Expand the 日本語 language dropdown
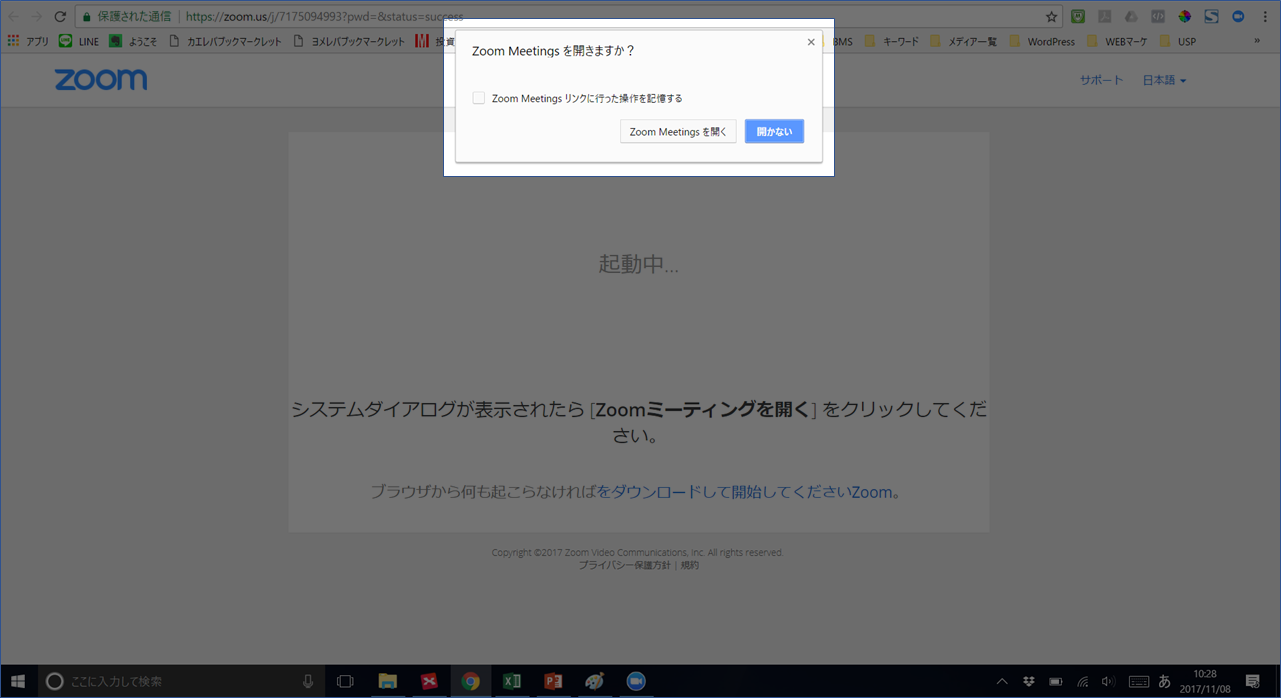This screenshot has width=1281, height=698. tap(1164, 80)
